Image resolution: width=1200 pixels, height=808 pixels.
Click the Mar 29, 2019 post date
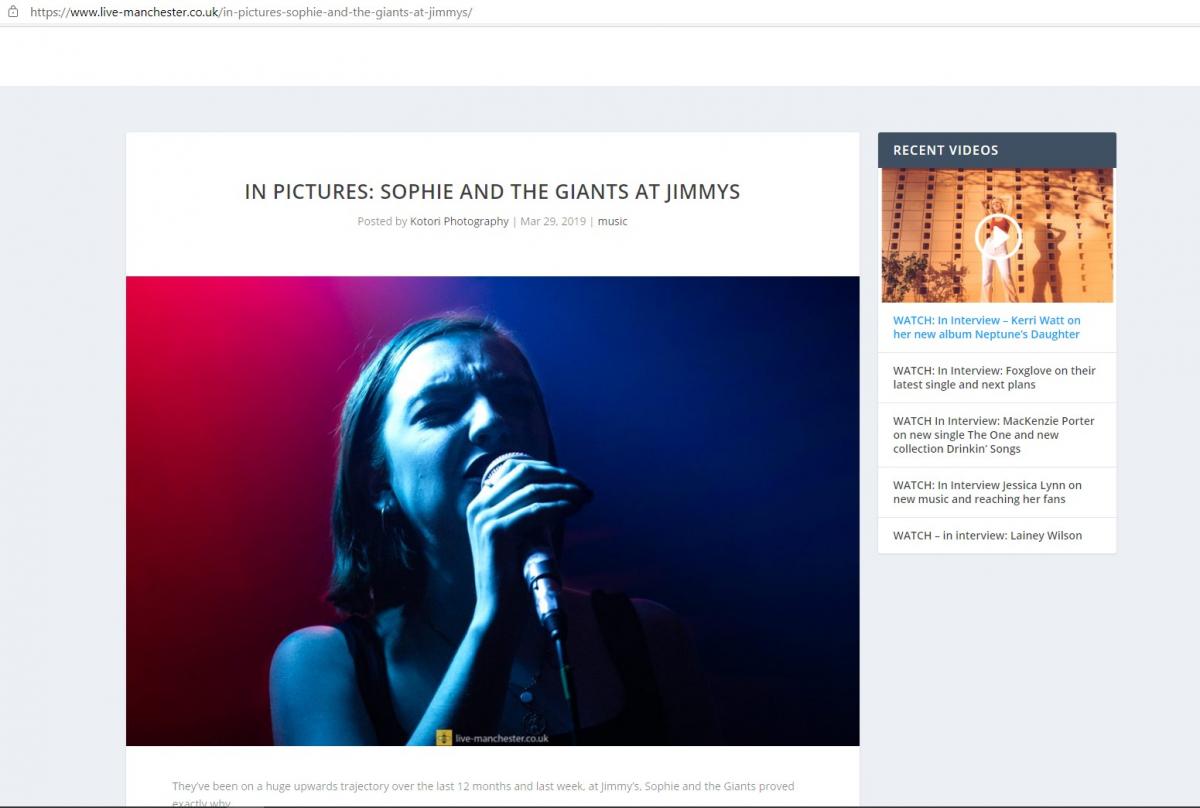(552, 221)
